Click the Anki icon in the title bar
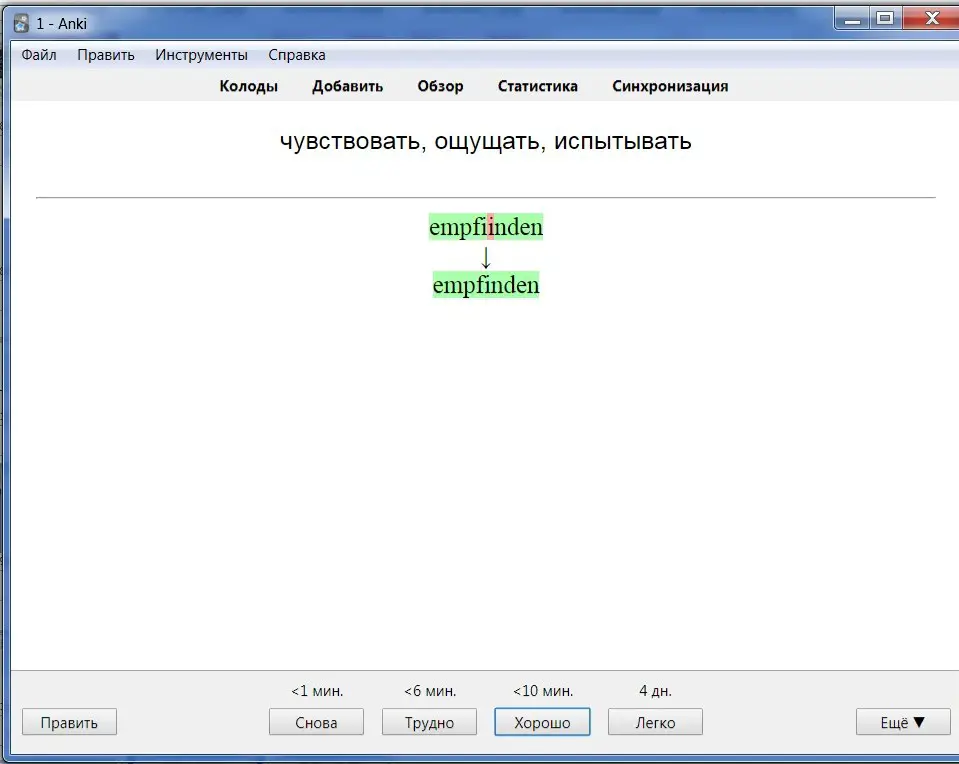This screenshot has height=764, width=959. tap(21, 24)
